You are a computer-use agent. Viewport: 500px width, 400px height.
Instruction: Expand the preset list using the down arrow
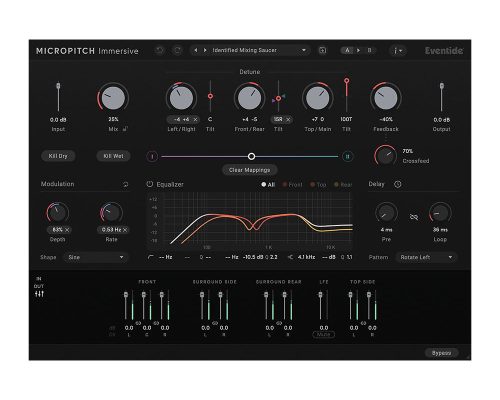tap(304, 50)
